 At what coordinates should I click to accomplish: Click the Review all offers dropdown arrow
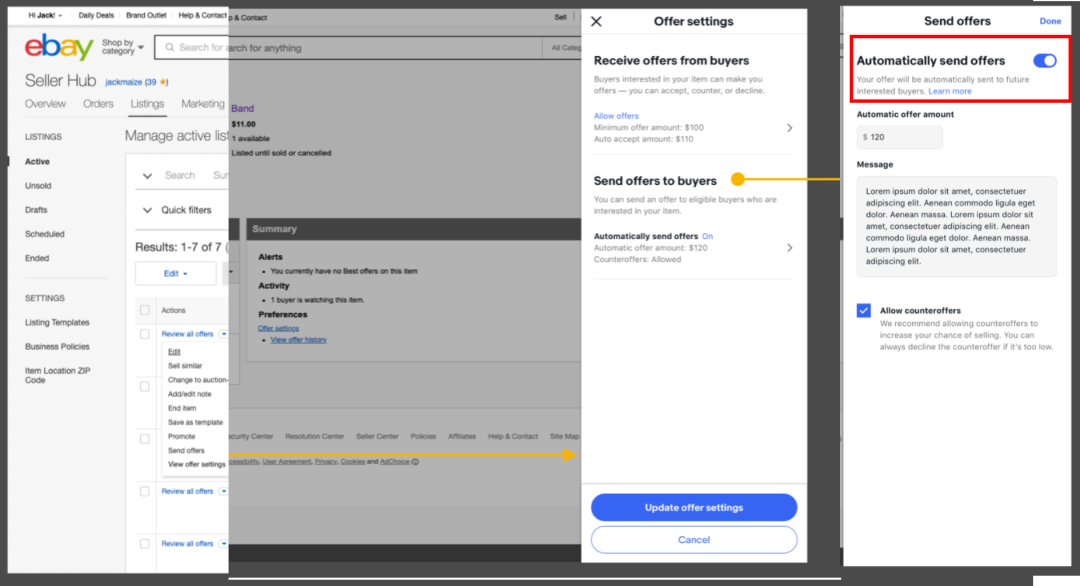pyautogui.click(x=223, y=334)
